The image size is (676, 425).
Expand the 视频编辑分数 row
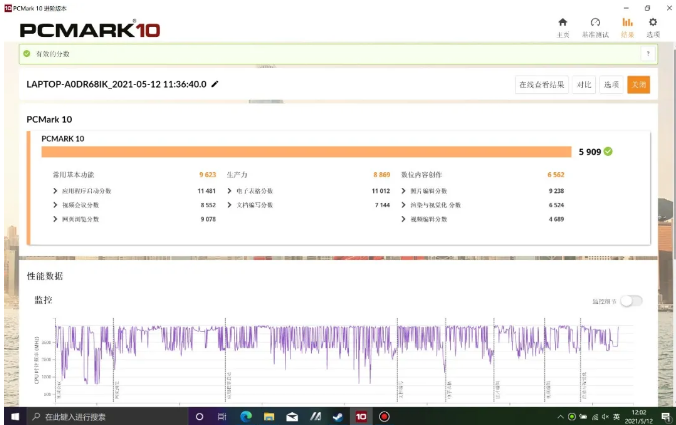click(404, 218)
